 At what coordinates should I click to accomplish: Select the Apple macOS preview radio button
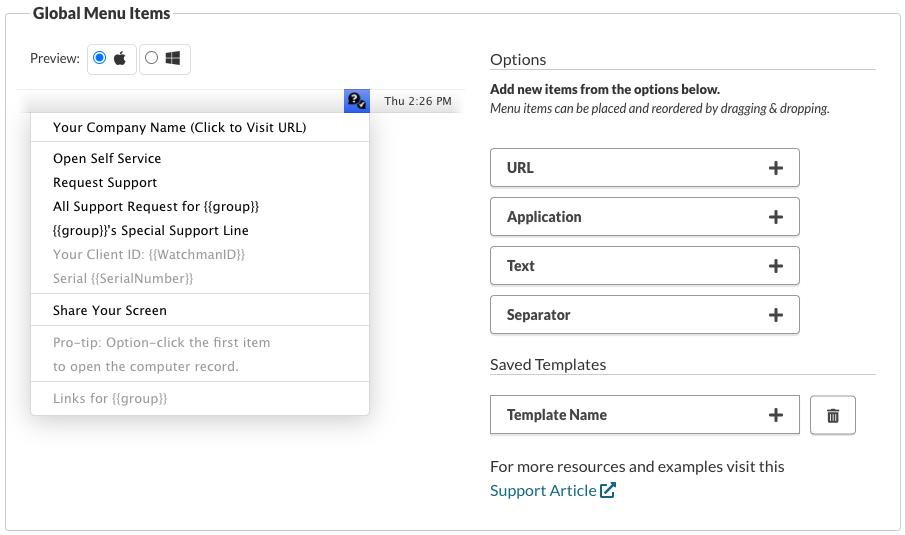pos(99,58)
